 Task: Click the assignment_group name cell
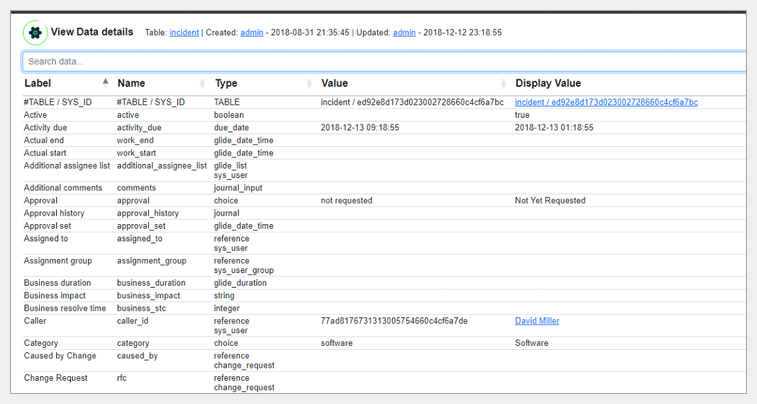(151, 261)
